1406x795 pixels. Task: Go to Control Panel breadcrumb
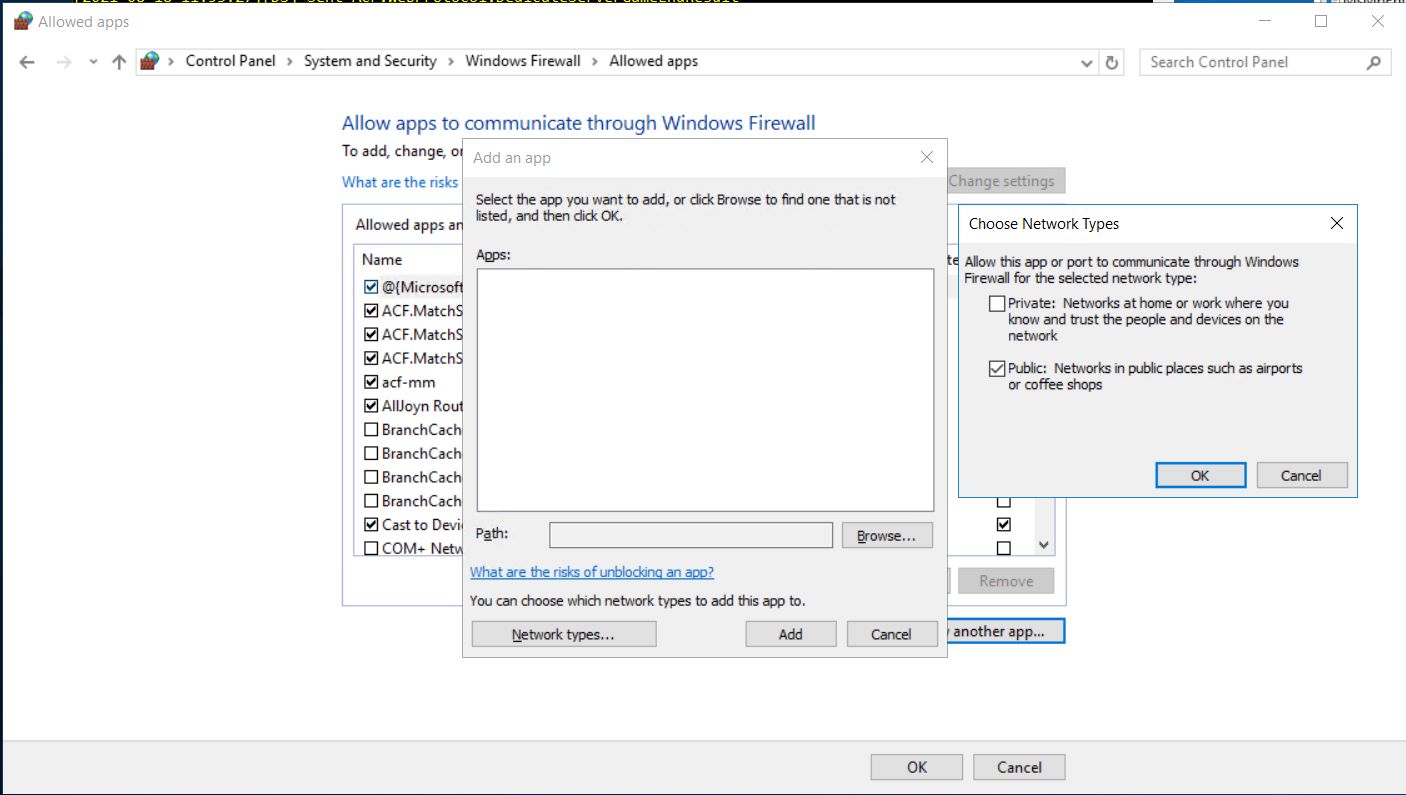[230, 61]
